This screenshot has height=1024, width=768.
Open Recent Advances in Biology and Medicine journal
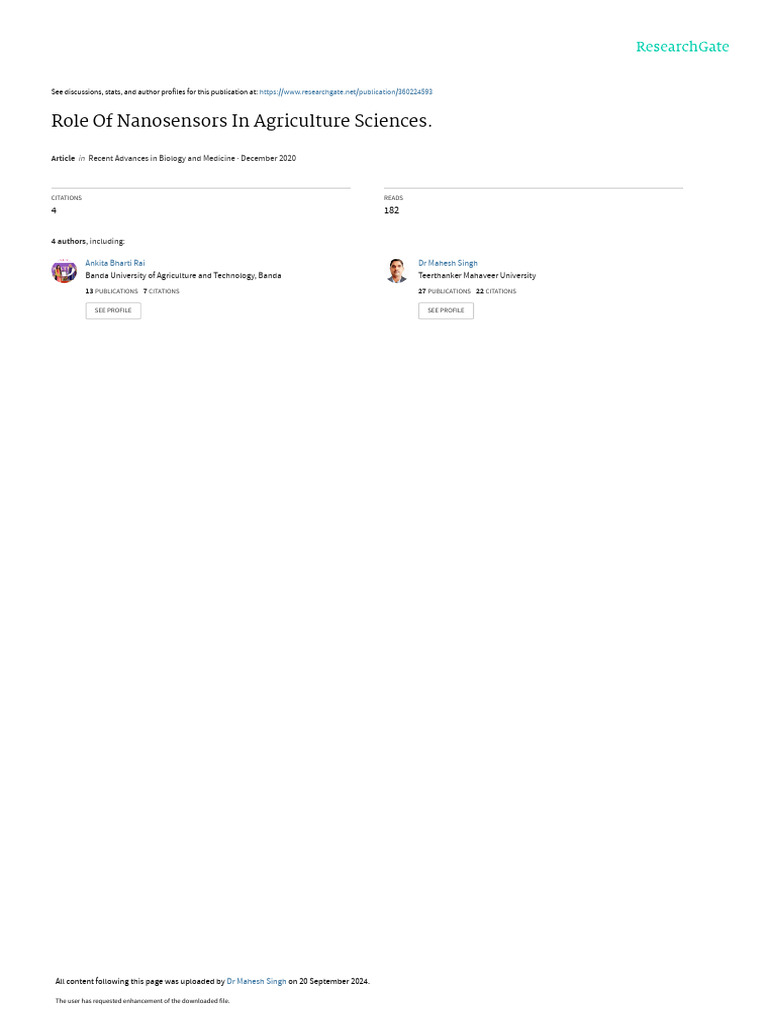161,158
